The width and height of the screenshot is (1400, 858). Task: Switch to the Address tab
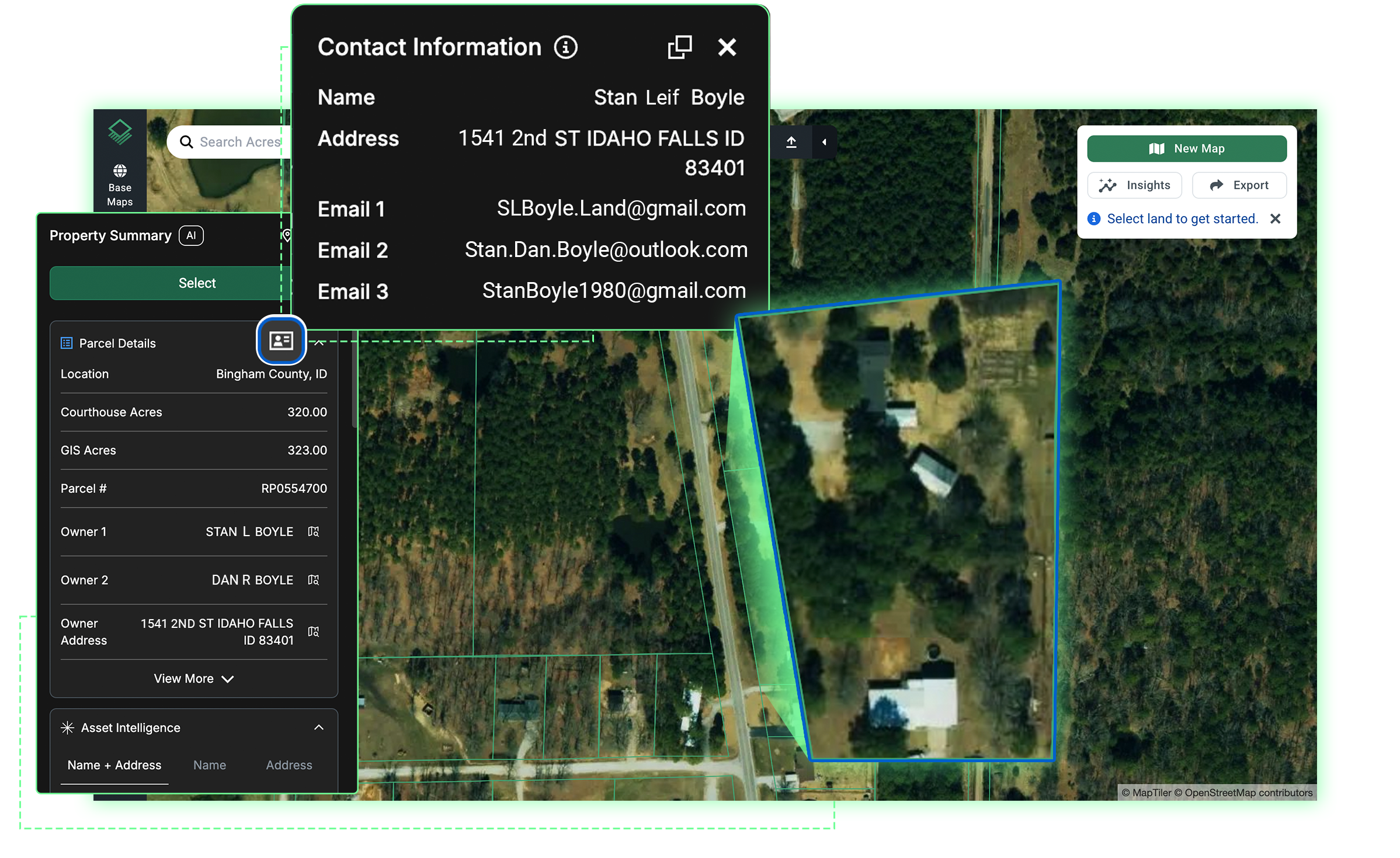[x=289, y=765]
